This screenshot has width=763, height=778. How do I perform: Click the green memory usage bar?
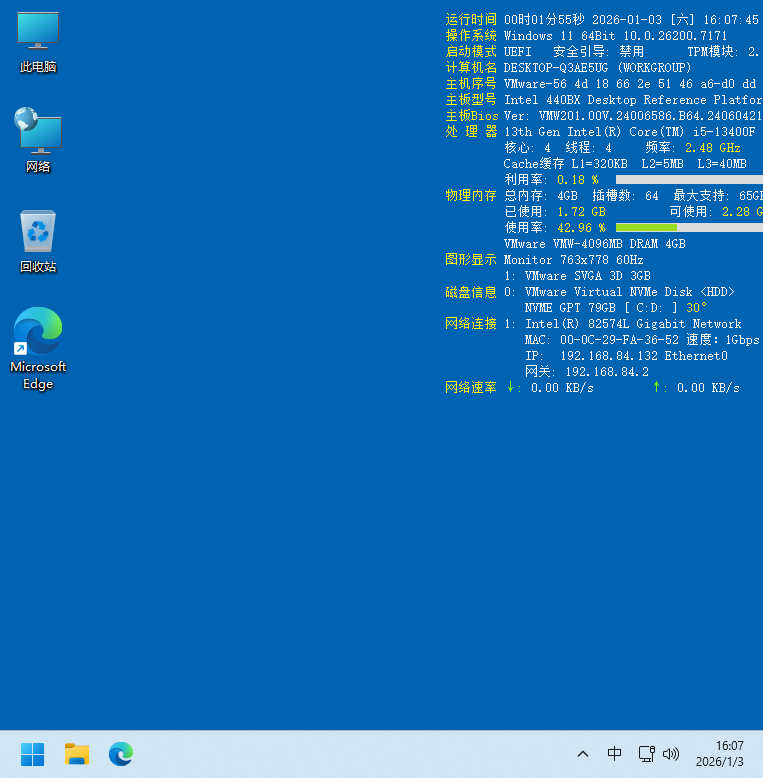pos(646,228)
